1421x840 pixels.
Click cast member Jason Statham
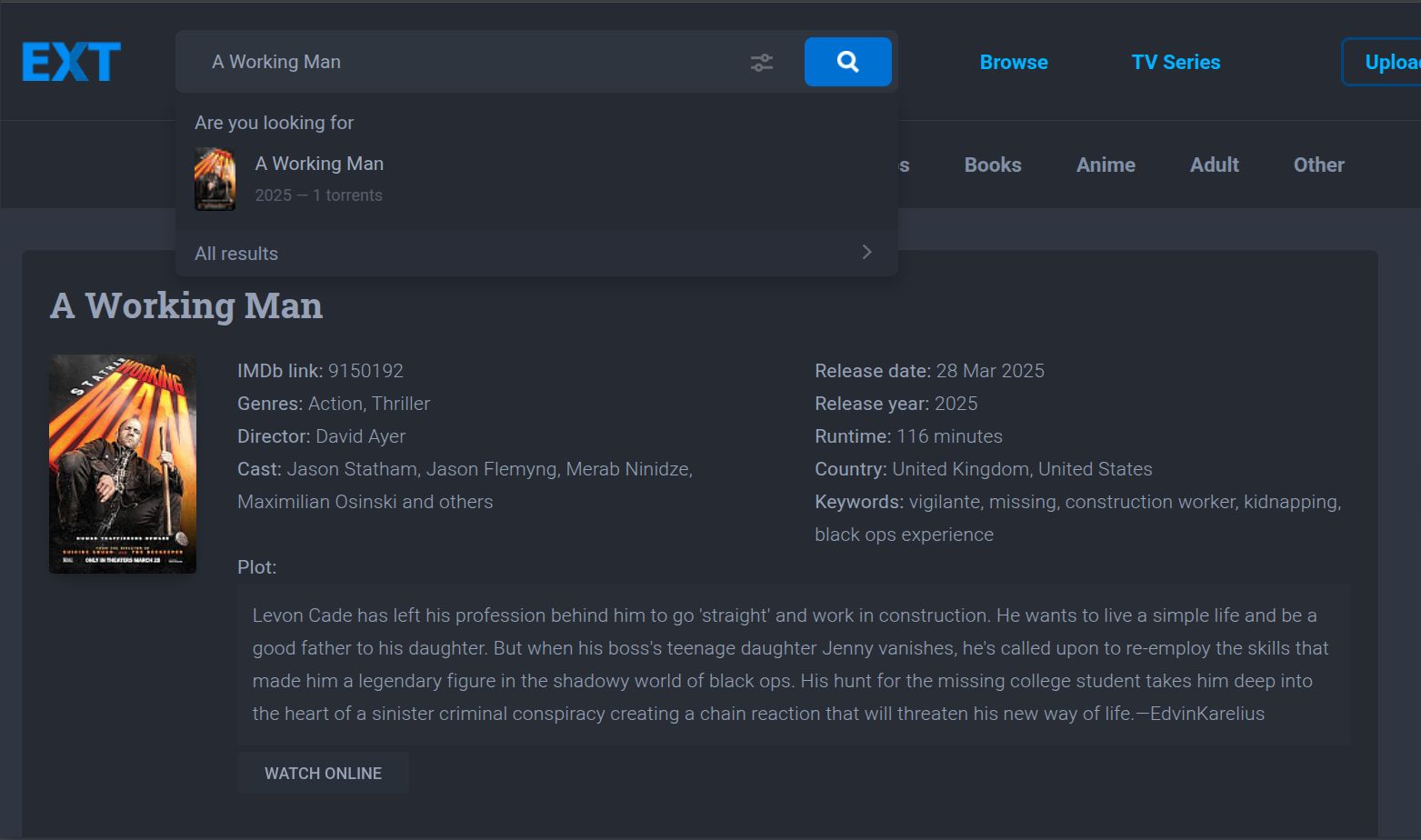coord(352,469)
